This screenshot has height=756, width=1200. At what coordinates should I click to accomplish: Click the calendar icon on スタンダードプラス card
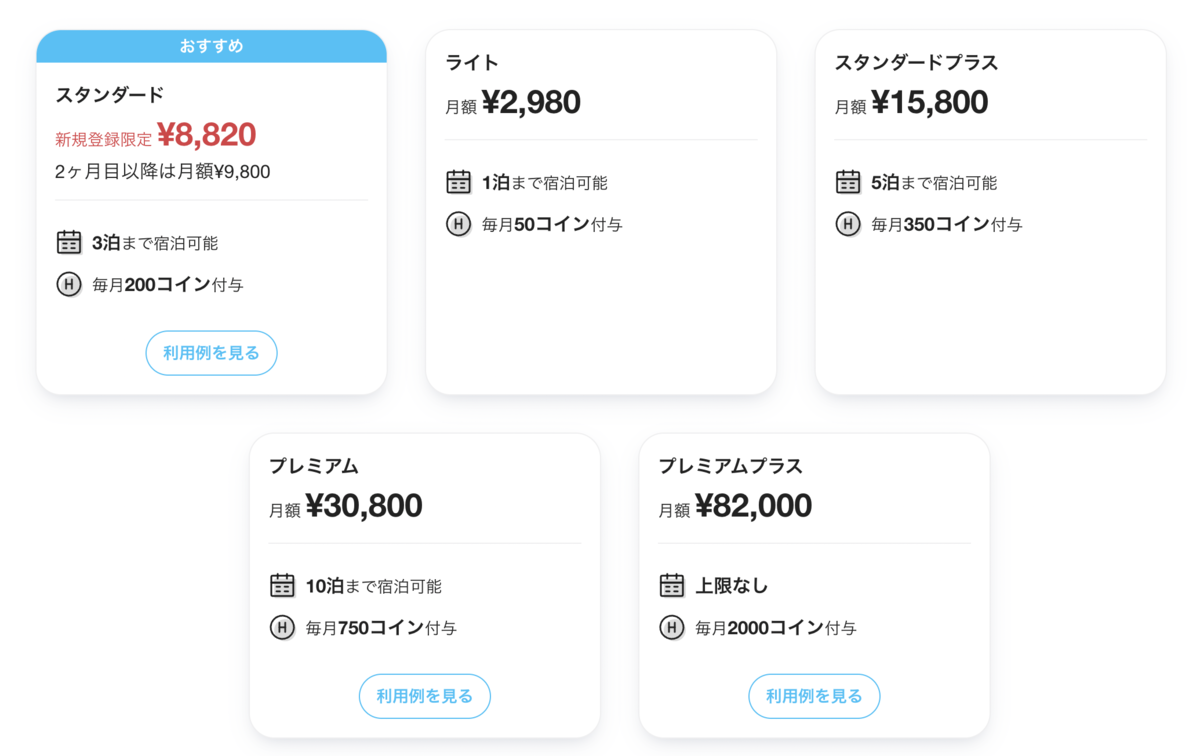[848, 182]
